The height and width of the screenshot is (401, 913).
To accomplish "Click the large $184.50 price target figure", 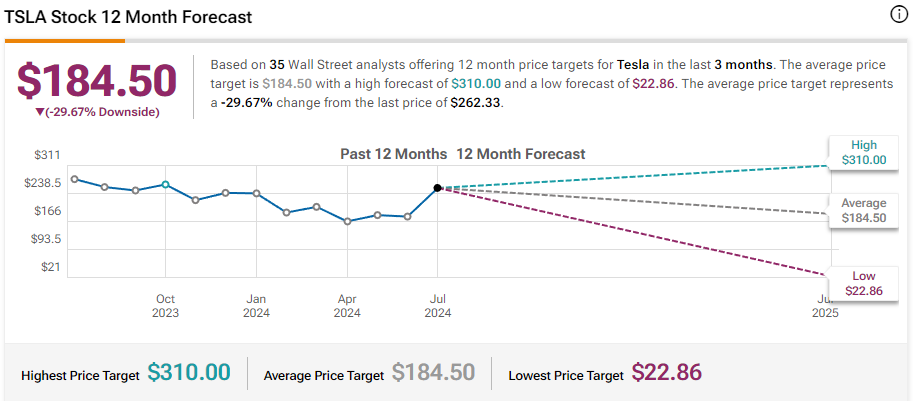I will click(97, 81).
